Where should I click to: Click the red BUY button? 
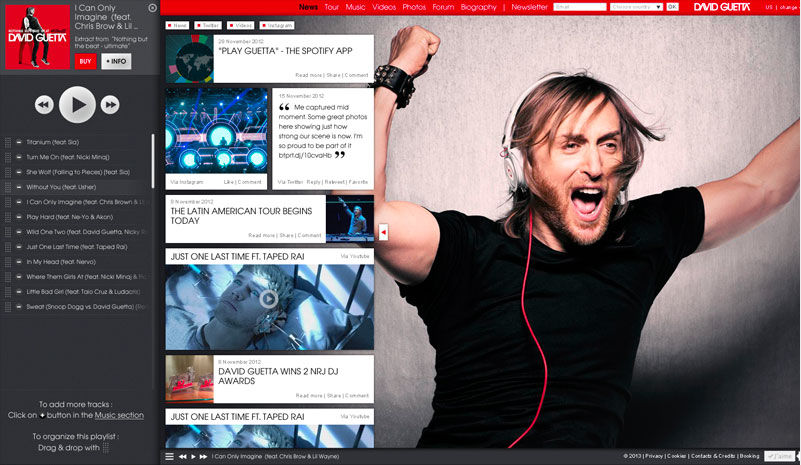[85, 61]
